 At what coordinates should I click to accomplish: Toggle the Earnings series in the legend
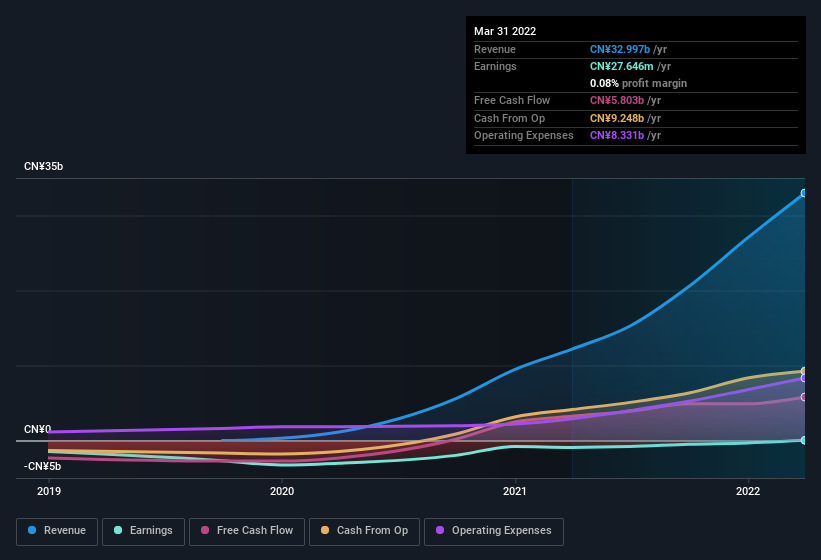point(143,531)
